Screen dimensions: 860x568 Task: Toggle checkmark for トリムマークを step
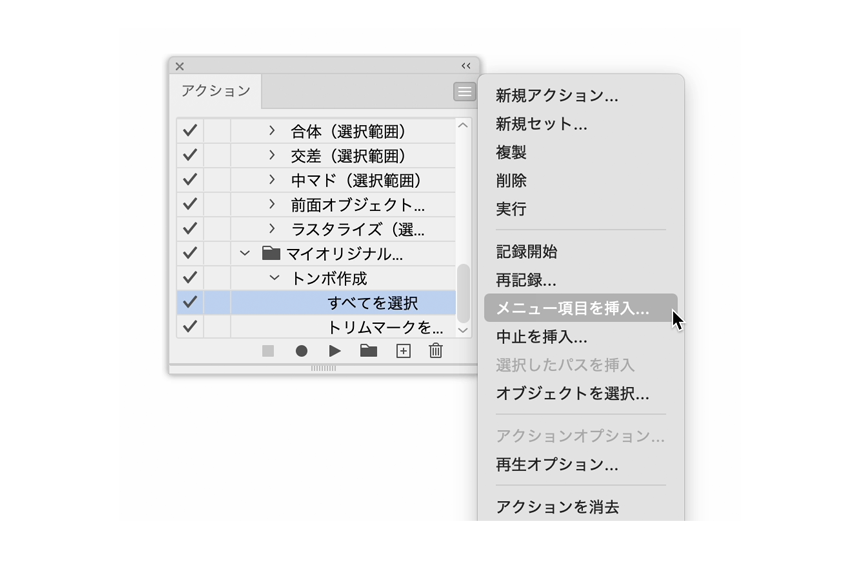[x=190, y=327]
